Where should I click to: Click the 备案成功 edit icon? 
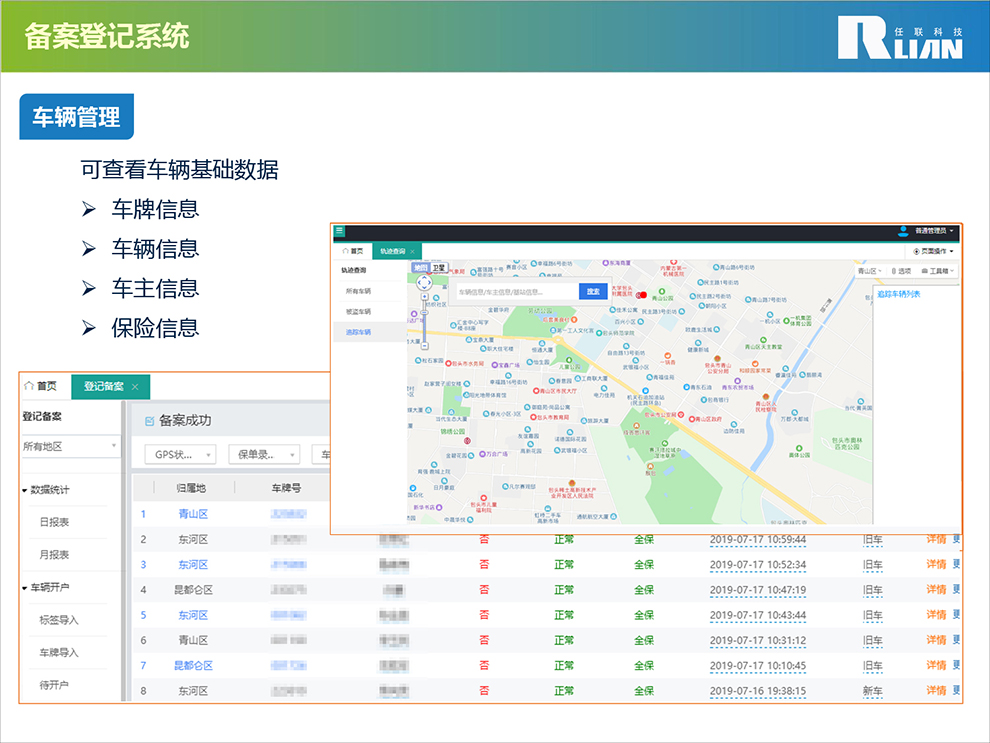150,421
